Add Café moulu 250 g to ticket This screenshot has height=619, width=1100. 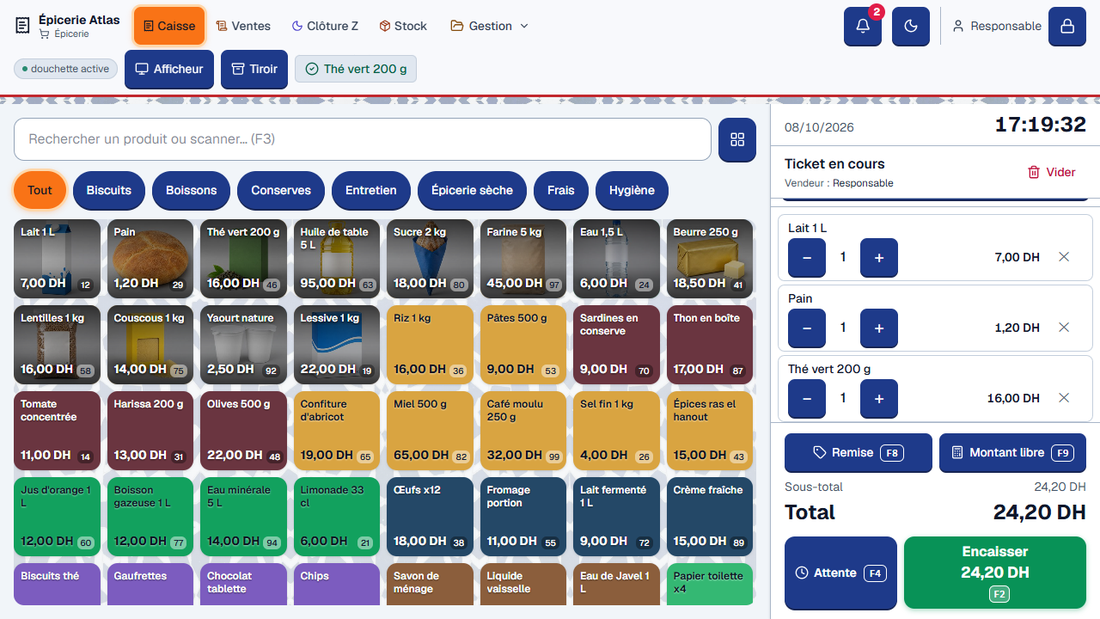point(523,431)
